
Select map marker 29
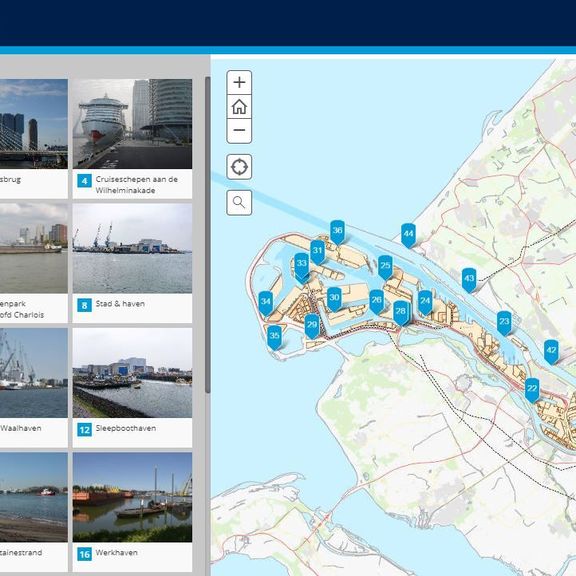tap(312, 326)
